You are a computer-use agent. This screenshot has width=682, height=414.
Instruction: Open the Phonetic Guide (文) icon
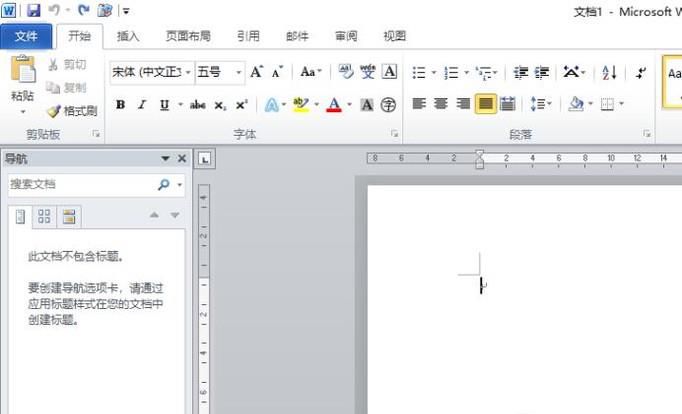tap(368, 72)
